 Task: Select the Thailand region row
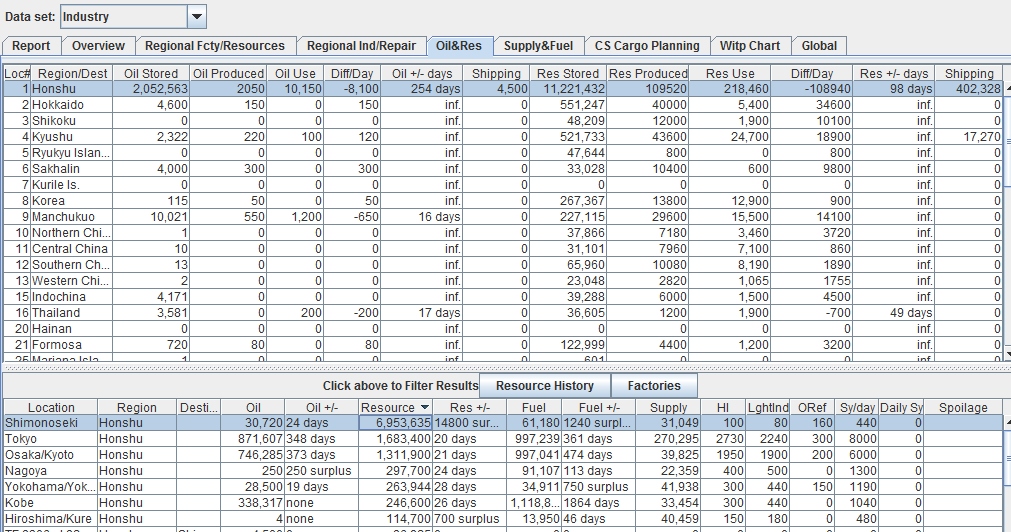(503, 313)
